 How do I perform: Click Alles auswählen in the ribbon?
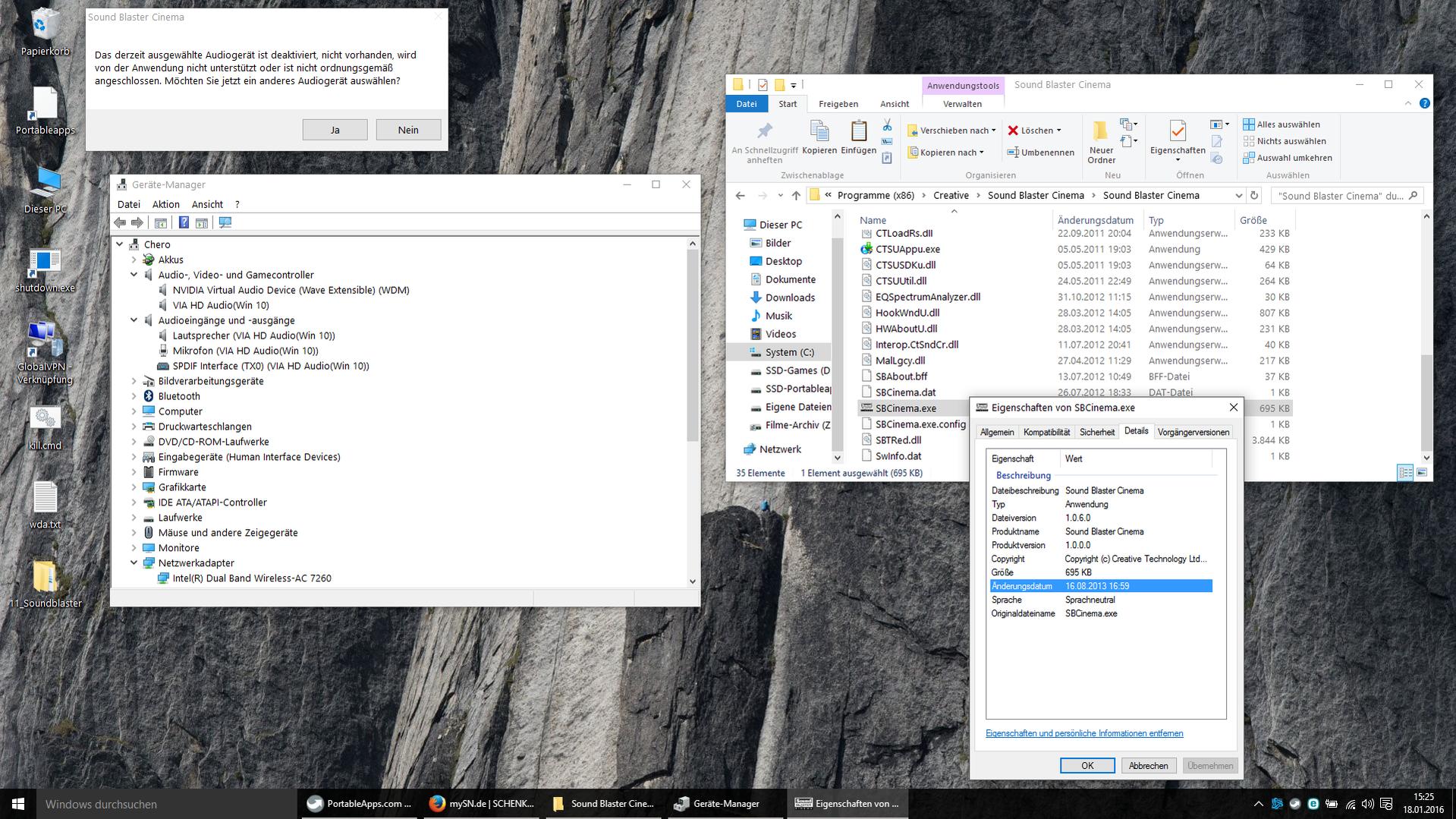tap(1281, 124)
